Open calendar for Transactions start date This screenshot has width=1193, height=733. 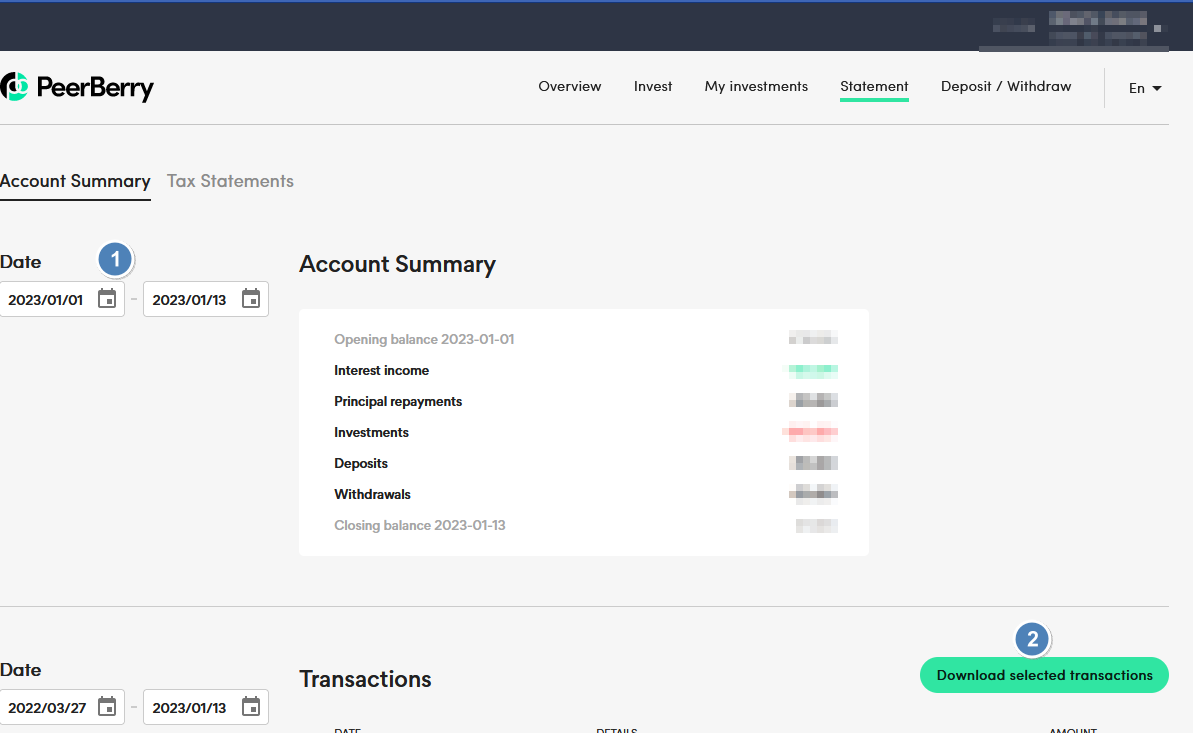click(107, 707)
